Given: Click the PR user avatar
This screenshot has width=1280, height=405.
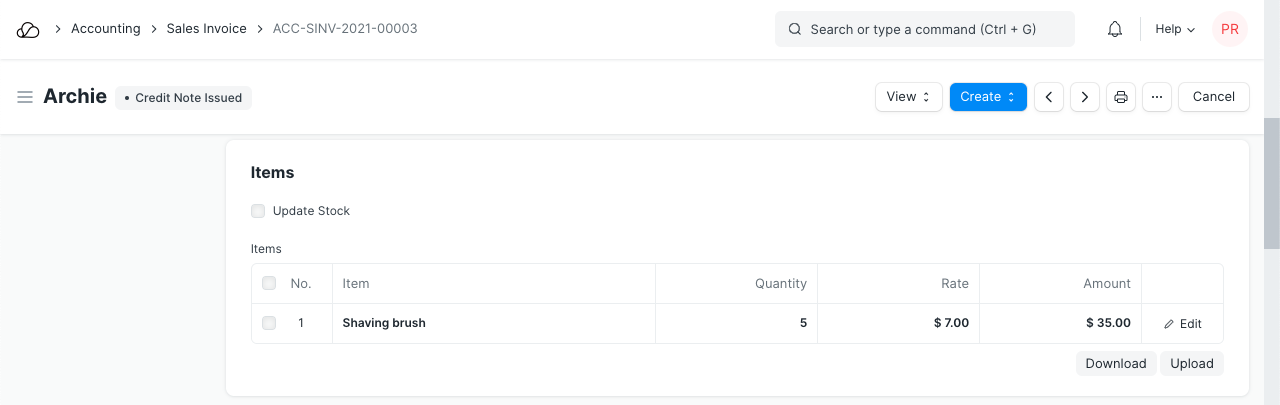Looking at the screenshot, I should click(1229, 30).
